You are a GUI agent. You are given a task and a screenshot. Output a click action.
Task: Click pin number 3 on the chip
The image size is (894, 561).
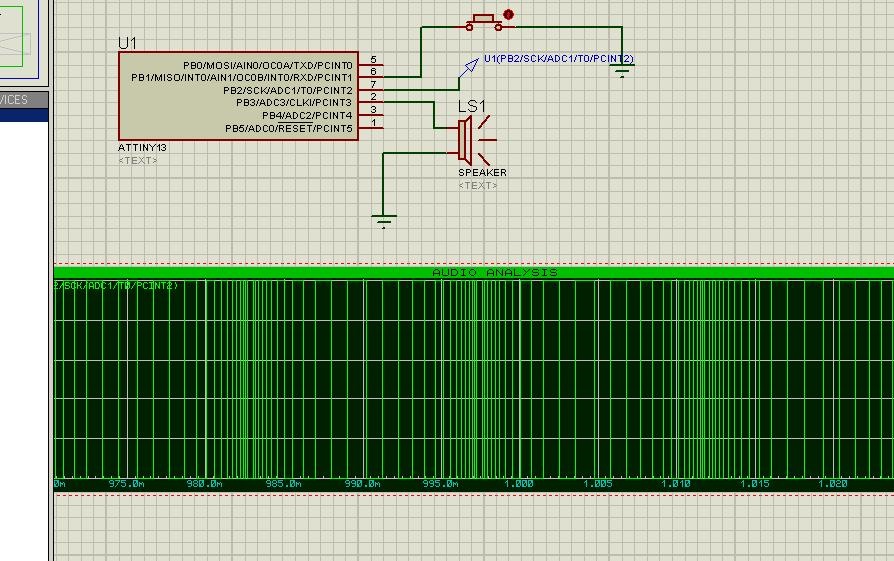[x=373, y=109]
